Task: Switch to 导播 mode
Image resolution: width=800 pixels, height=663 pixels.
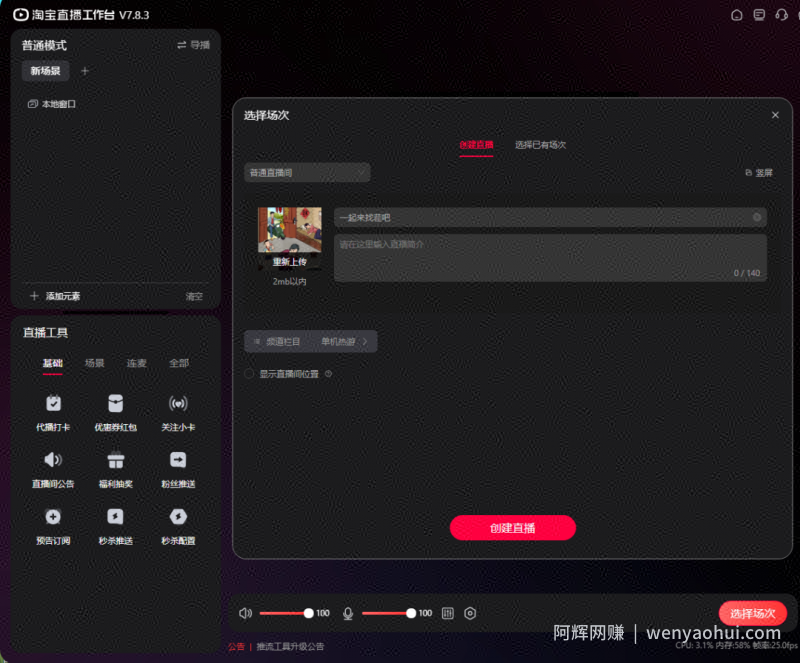Action: click(193, 45)
